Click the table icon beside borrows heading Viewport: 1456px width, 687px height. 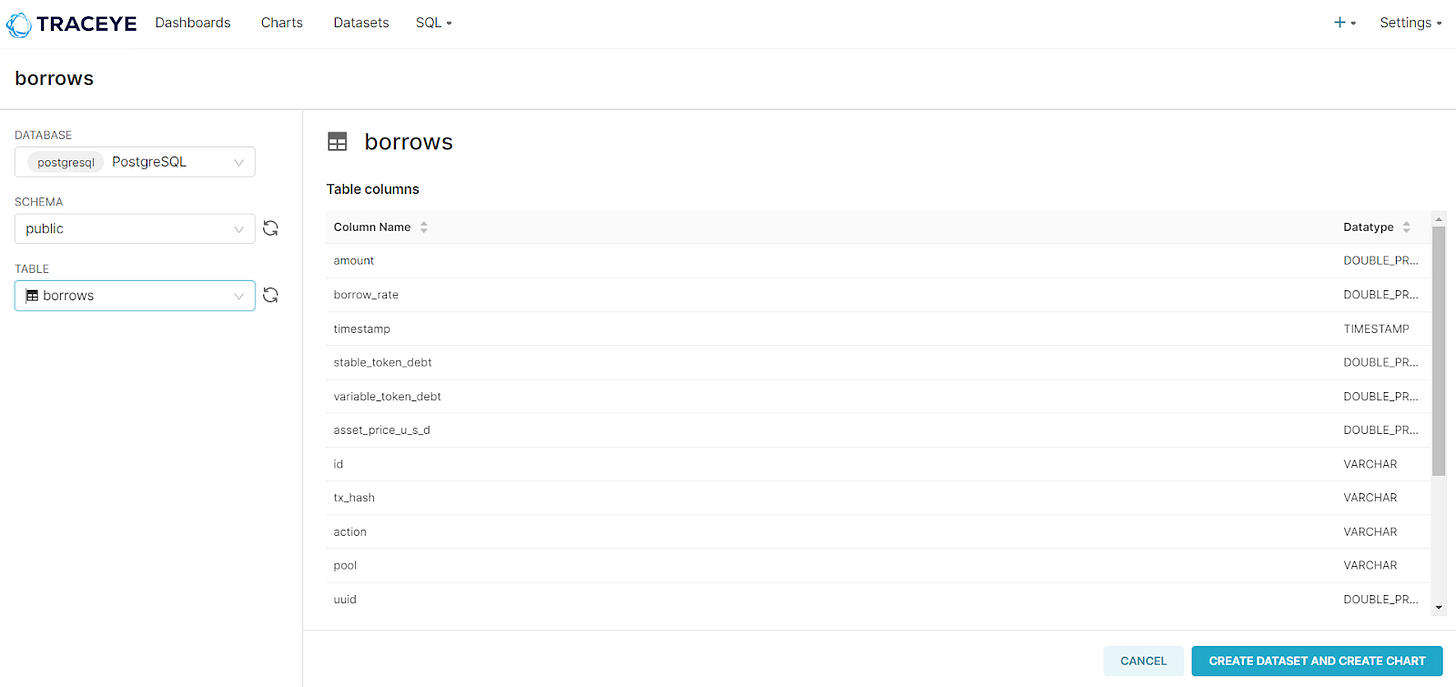point(338,143)
